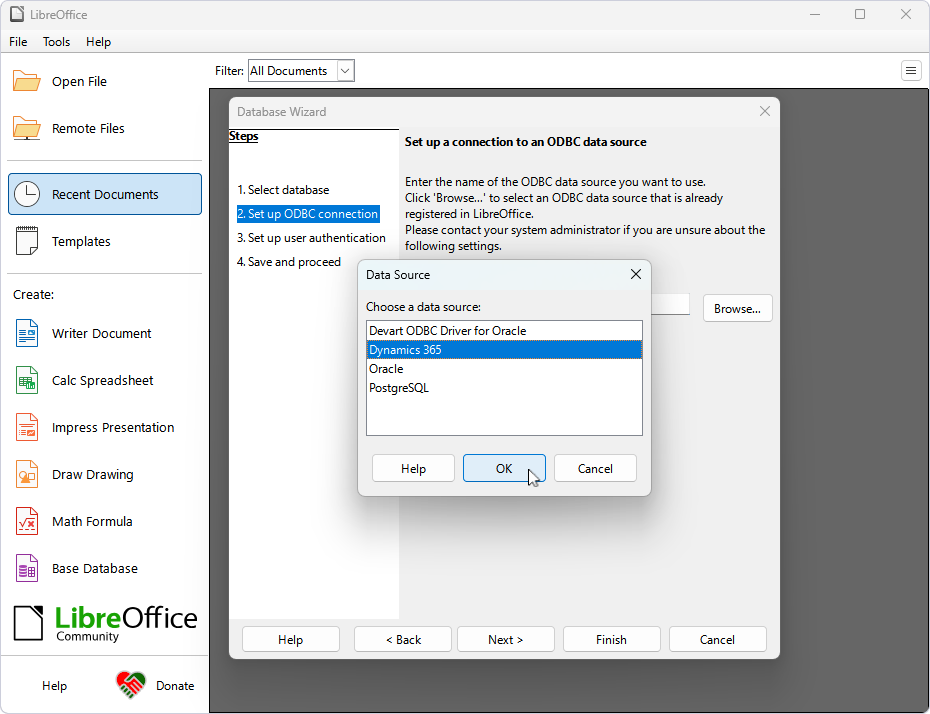Click the Impress Presentation icon
Image resolution: width=930 pixels, height=714 pixels.
coord(27,428)
